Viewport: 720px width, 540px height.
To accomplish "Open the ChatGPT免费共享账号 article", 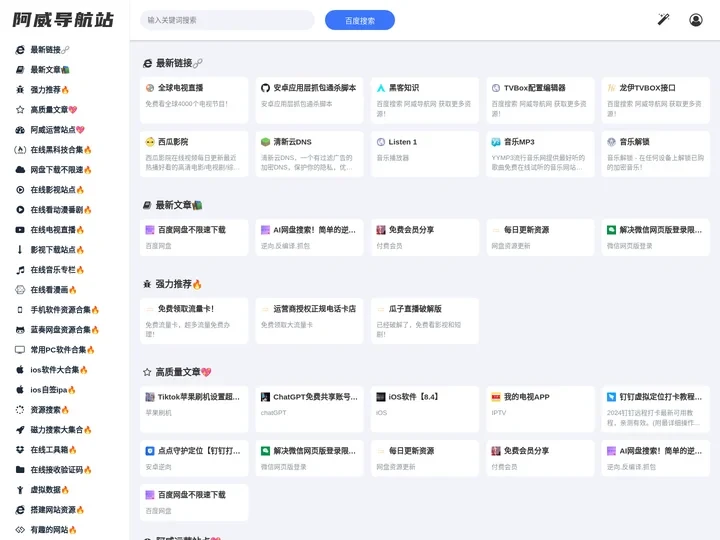I will tap(309, 409).
